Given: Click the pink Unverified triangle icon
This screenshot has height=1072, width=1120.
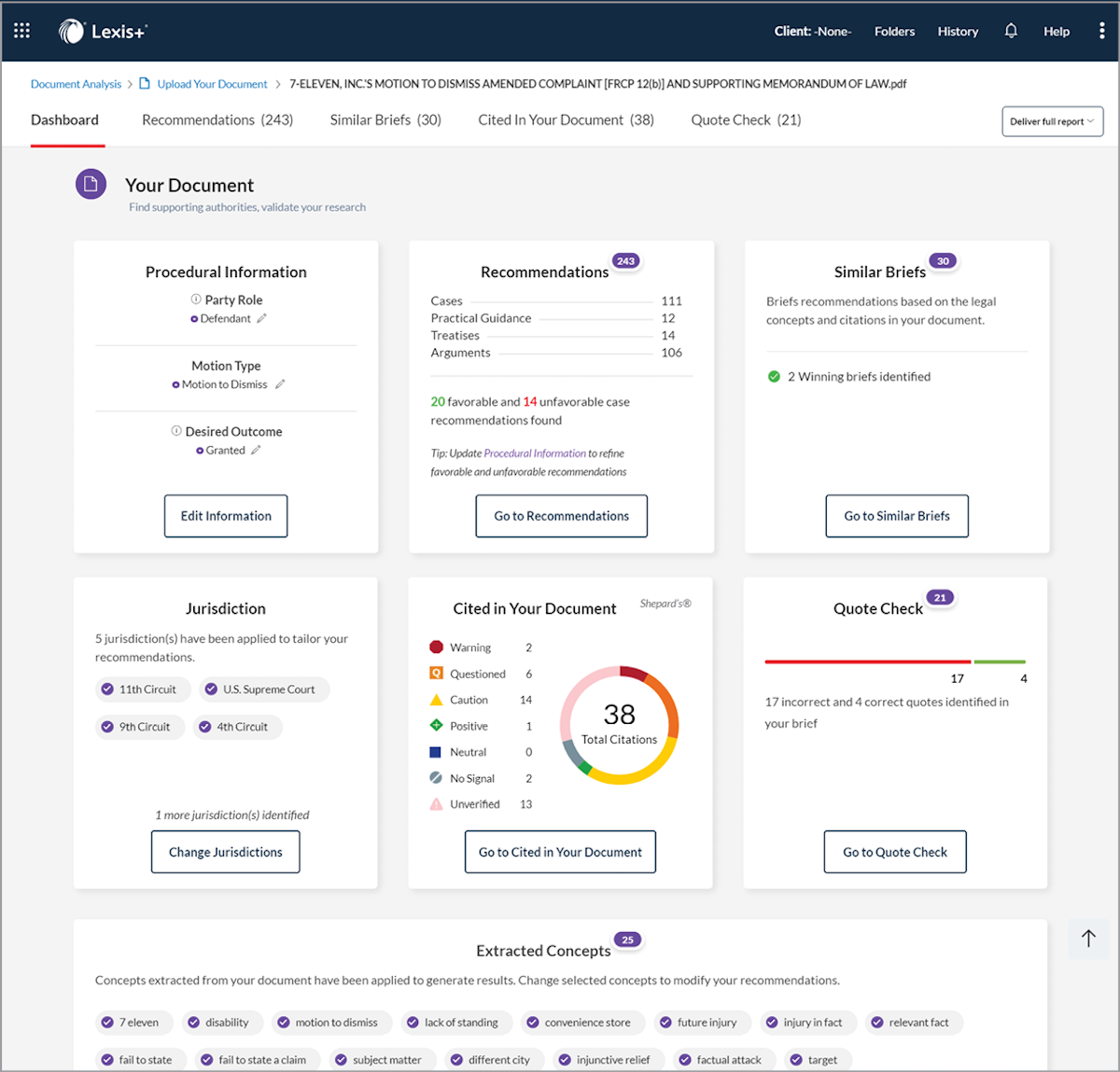Looking at the screenshot, I should pyautogui.click(x=436, y=803).
